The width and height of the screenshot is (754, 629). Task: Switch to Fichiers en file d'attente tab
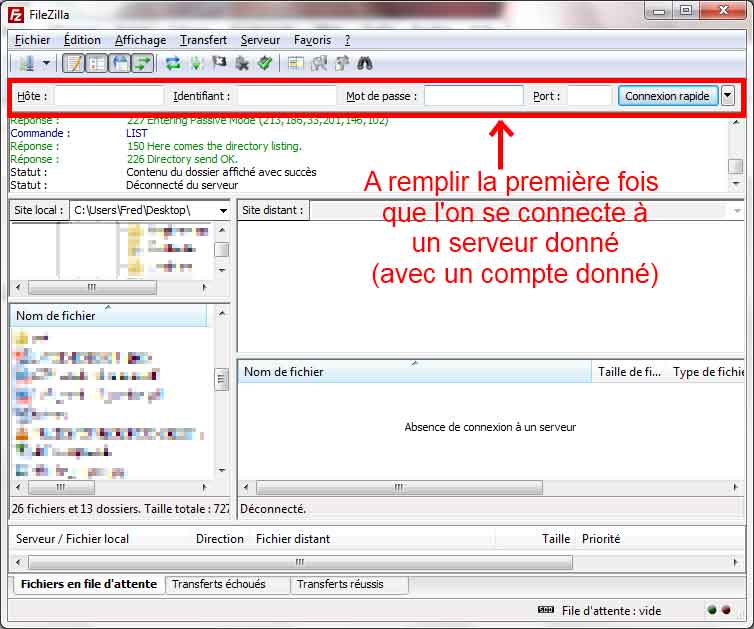click(x=88, y=584)
